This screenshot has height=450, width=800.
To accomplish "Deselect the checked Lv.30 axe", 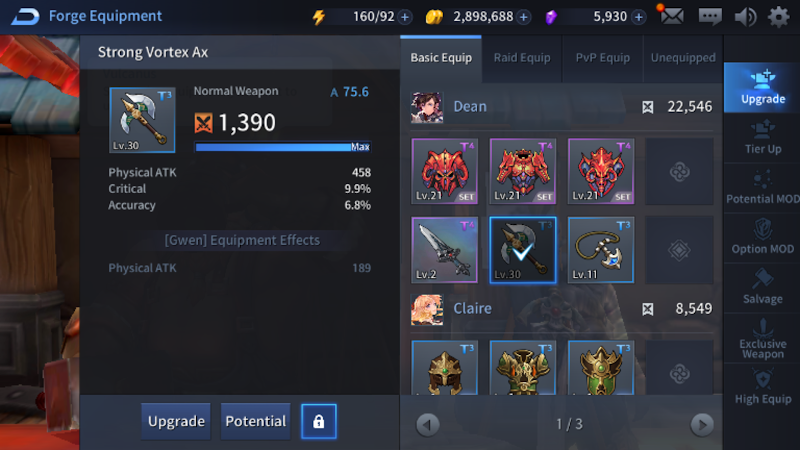I will tap(522, 250).
